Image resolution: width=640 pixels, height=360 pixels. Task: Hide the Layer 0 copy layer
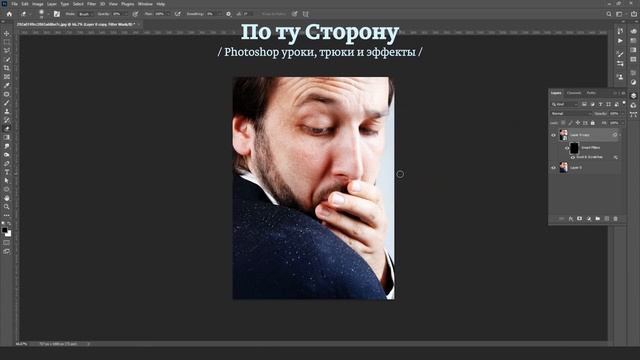tap(553, 135)
